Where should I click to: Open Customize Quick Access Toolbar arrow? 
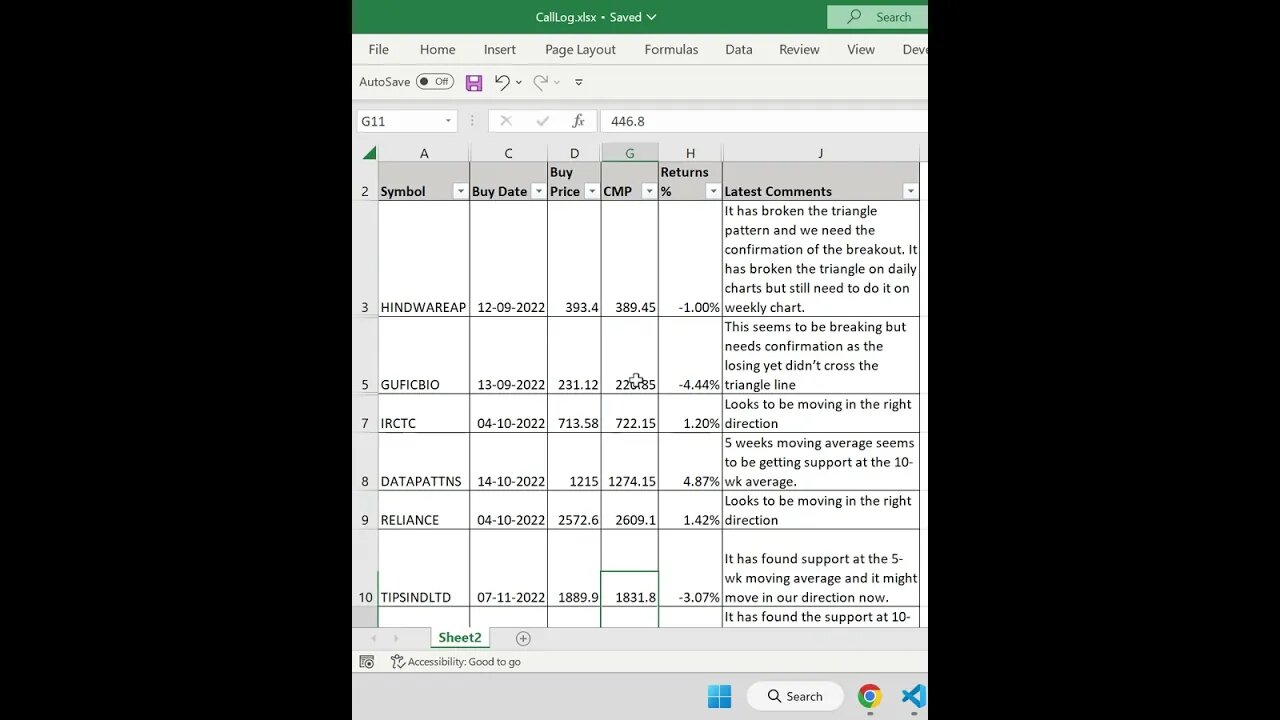coord(578,82)
